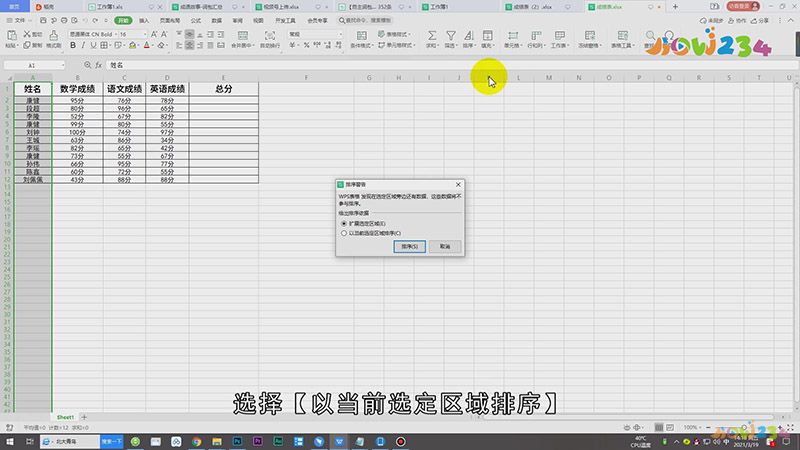Open the Table Tools icon
800x450 pixels.
click(x=622, y=35)
